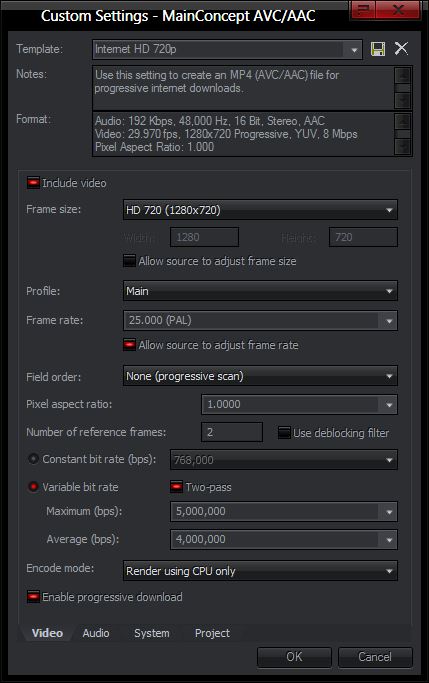Open the Frame size dropdown
Screen dimensions: 429x683
click(260, 210)
